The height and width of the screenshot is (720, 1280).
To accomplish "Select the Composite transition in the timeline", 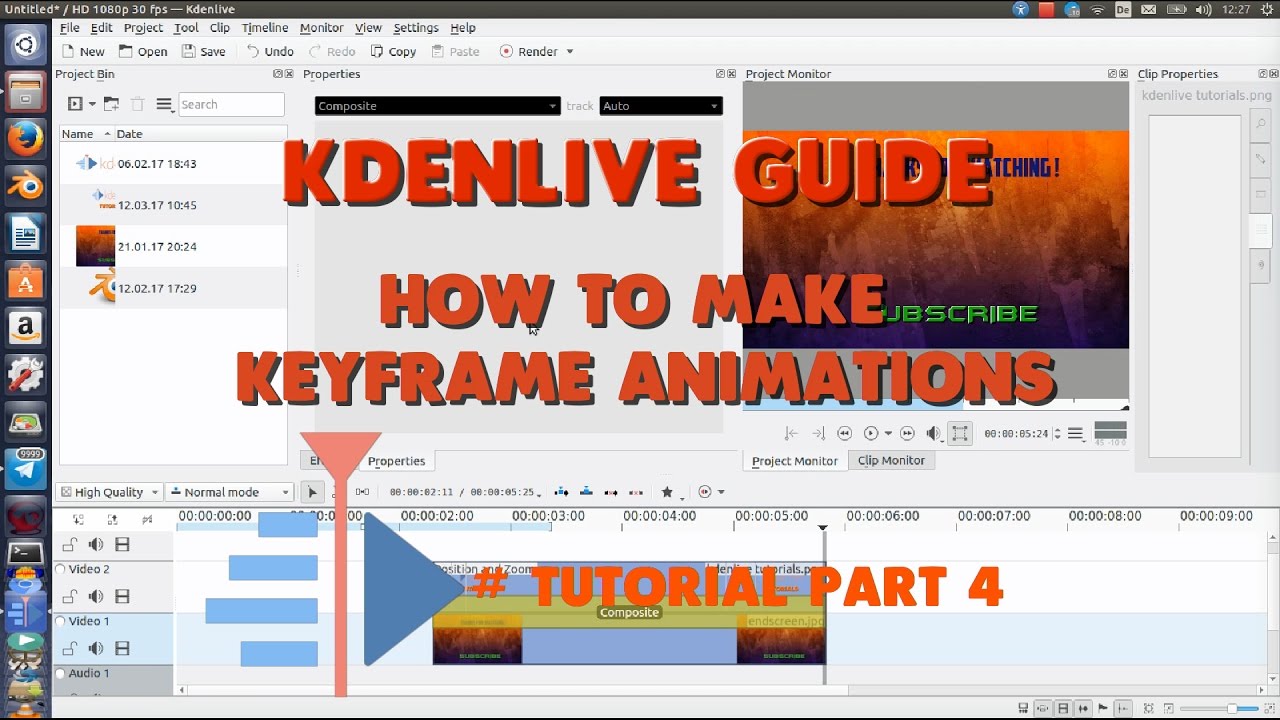I will click(x=629, y=612).
